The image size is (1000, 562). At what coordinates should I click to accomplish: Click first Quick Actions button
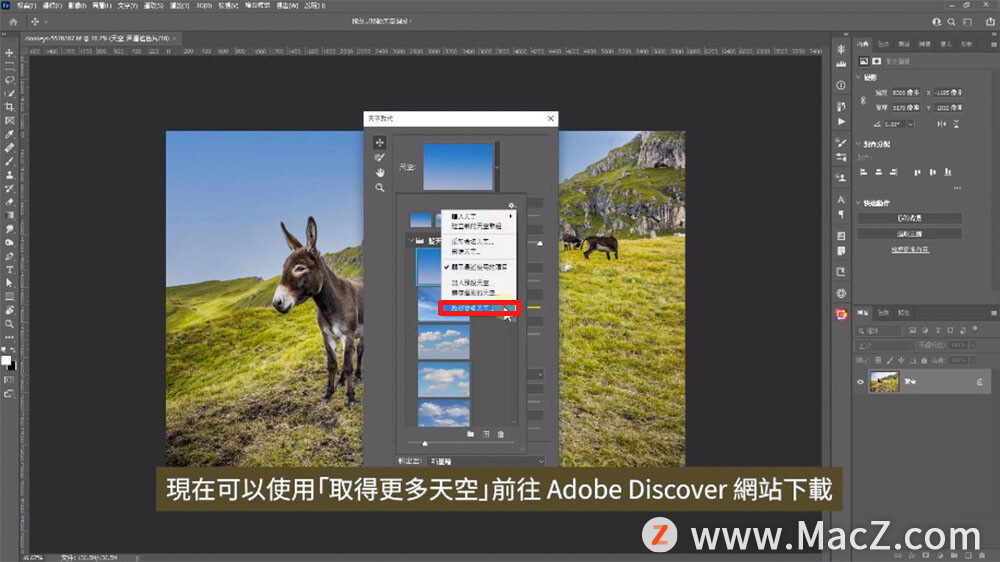(x=909, y=218)
